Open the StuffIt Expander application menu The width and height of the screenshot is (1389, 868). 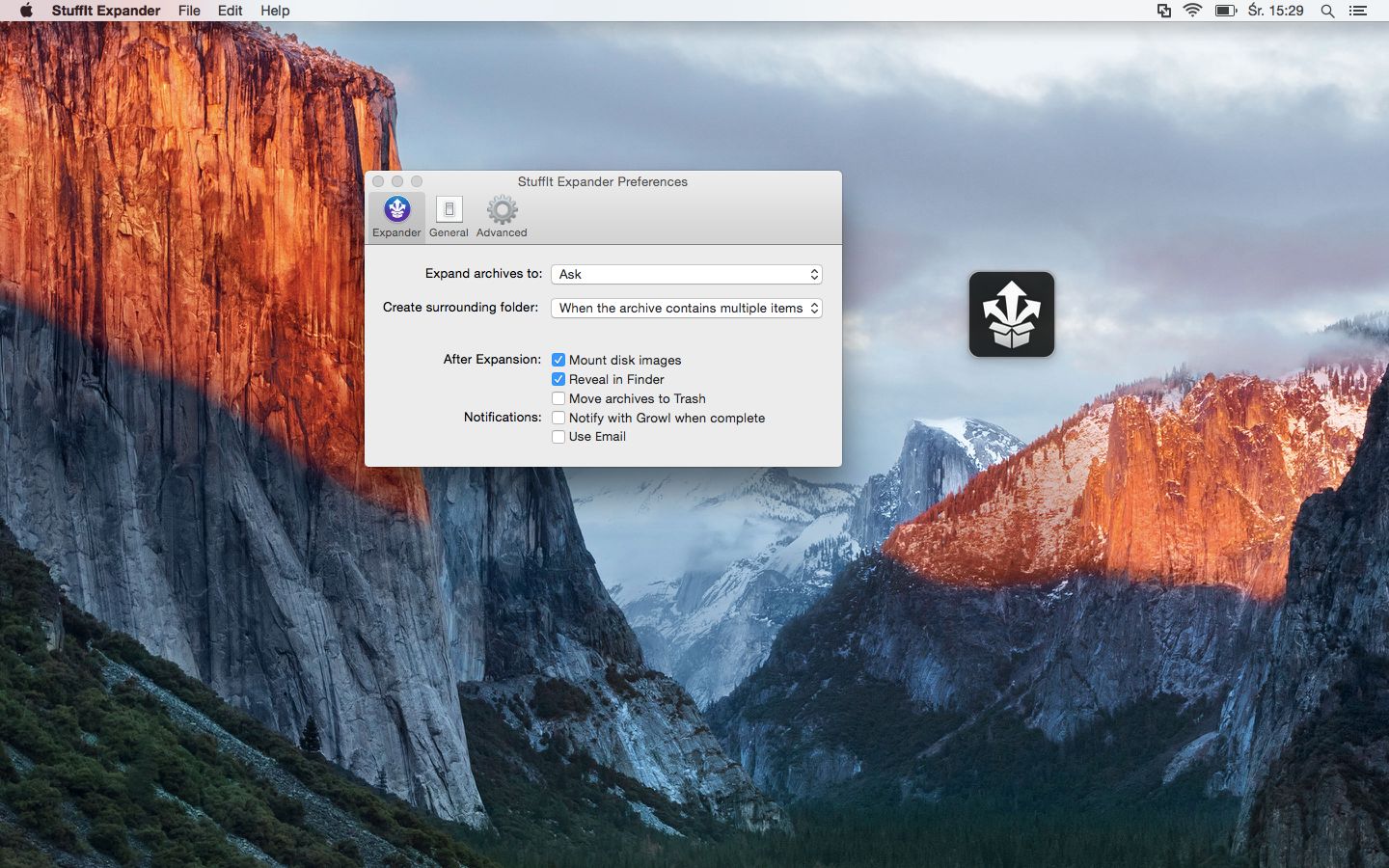(106, 11)
